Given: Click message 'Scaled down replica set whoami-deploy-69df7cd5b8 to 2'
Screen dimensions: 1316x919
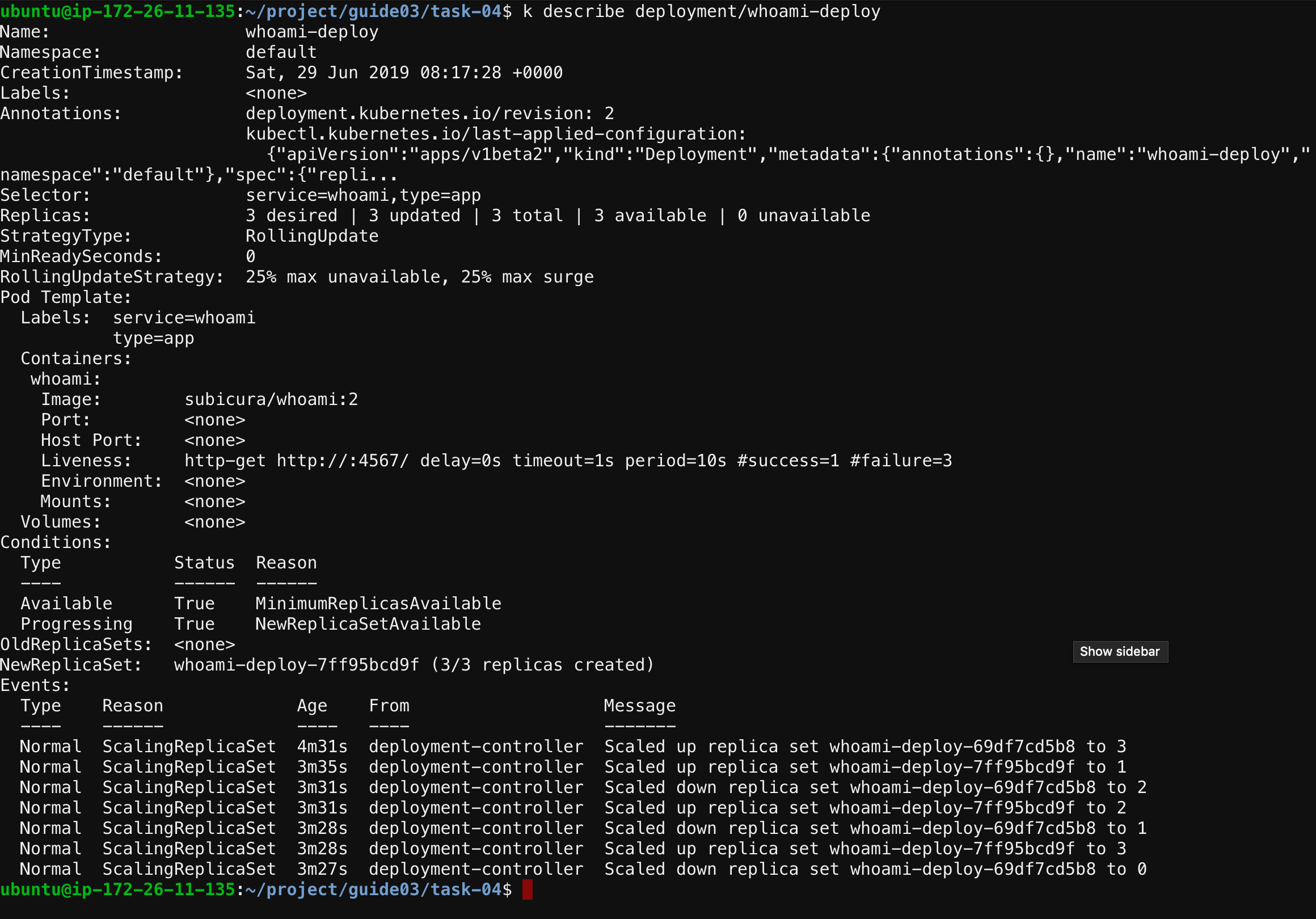Looking at the screenshot, I should 876,788.
